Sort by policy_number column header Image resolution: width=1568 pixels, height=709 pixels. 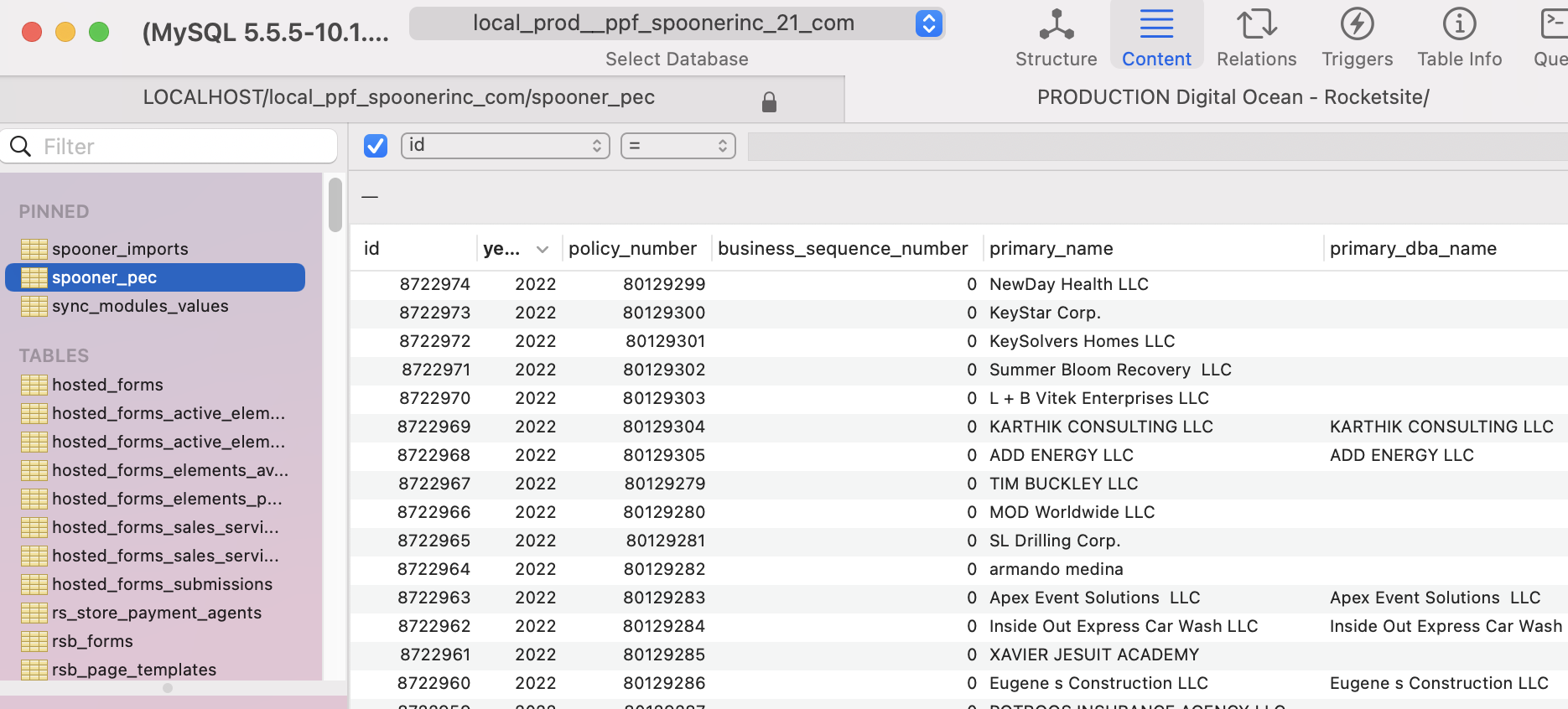coord(632,249)
